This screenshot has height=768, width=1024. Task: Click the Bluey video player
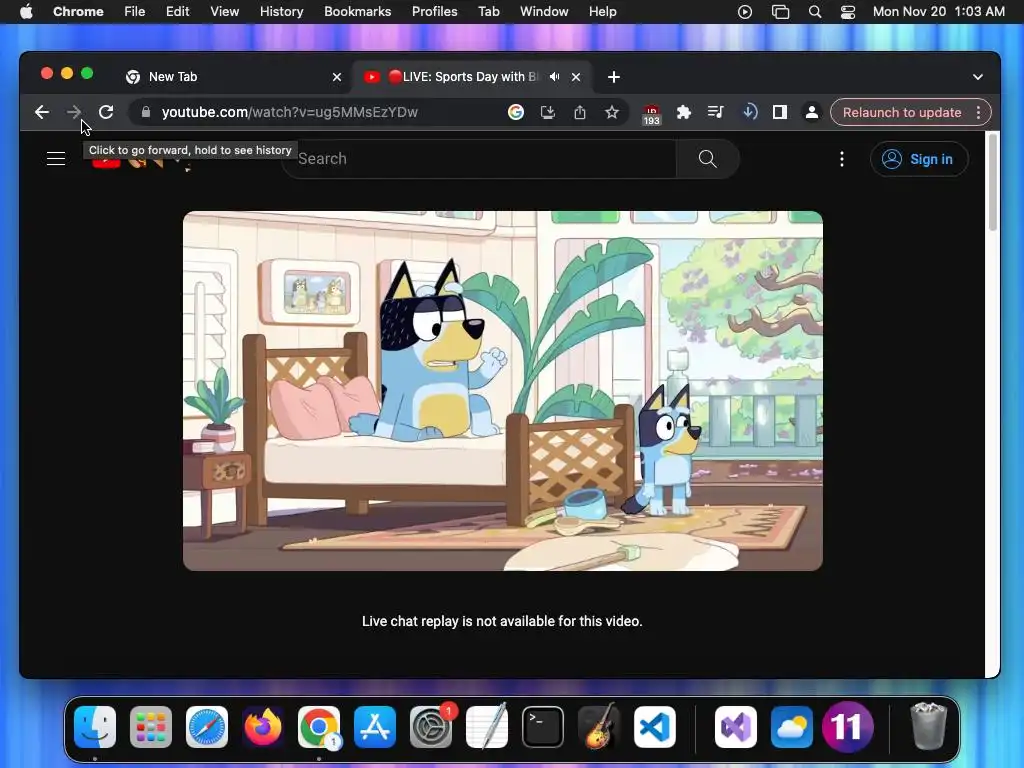coord(503,391)
